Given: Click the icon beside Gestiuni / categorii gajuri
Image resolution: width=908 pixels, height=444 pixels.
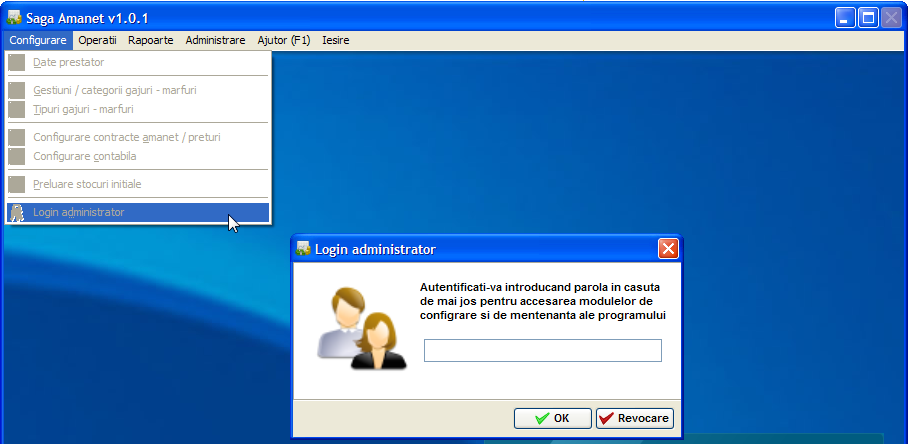Looking at the screenshot, I should pos(17,90).
